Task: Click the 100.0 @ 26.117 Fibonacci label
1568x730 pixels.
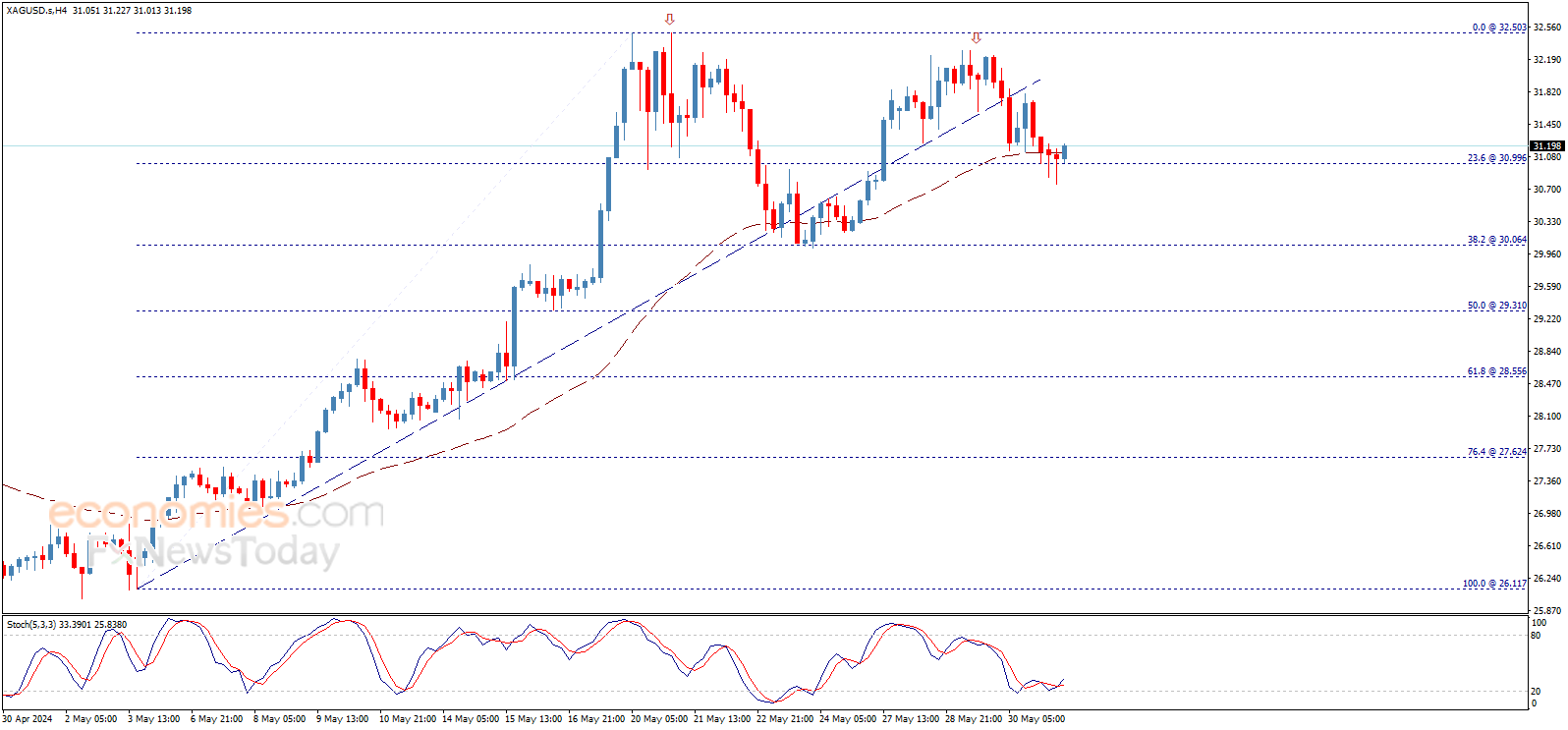Action: click(x=1494, y=584)
